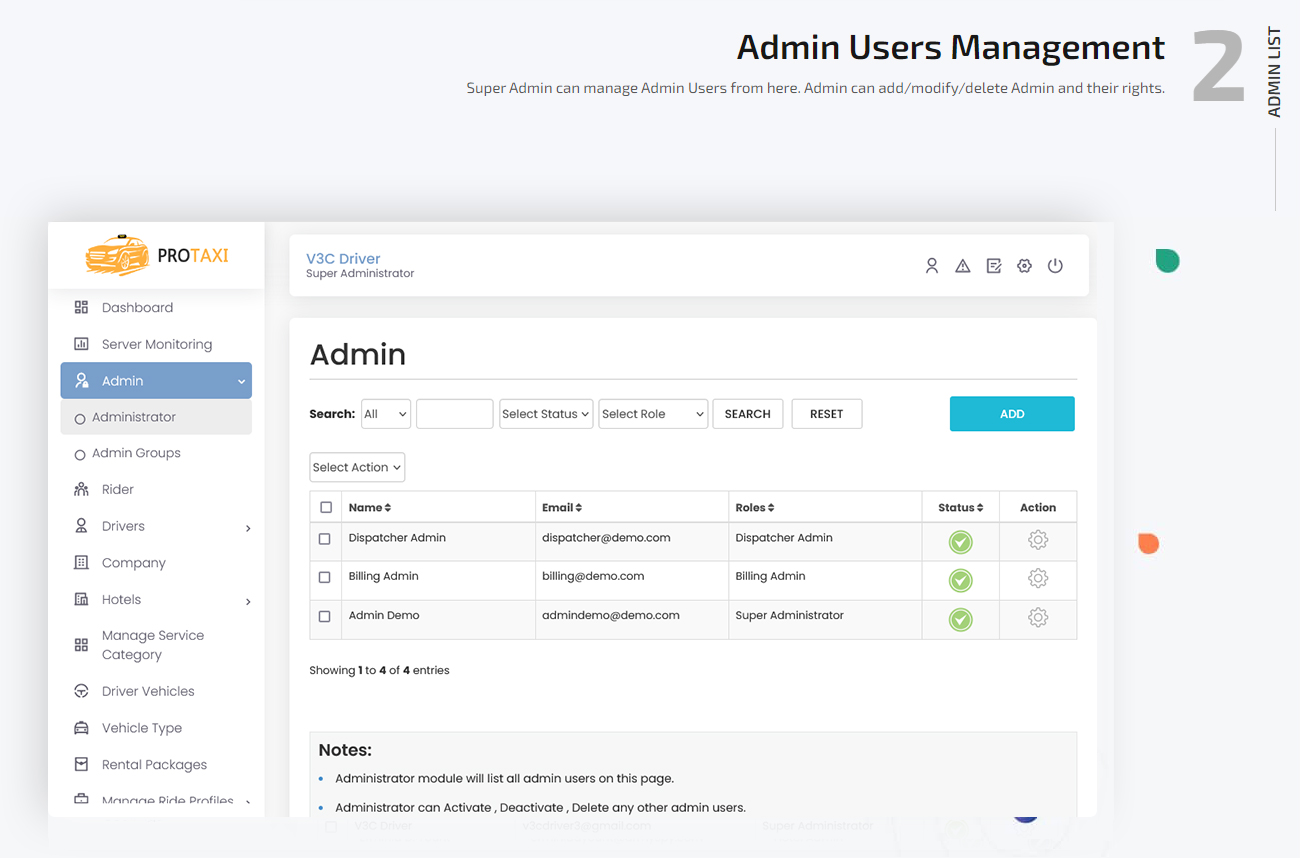Click the ProTaxi logo
The image size is (1301, 858).
157,255
